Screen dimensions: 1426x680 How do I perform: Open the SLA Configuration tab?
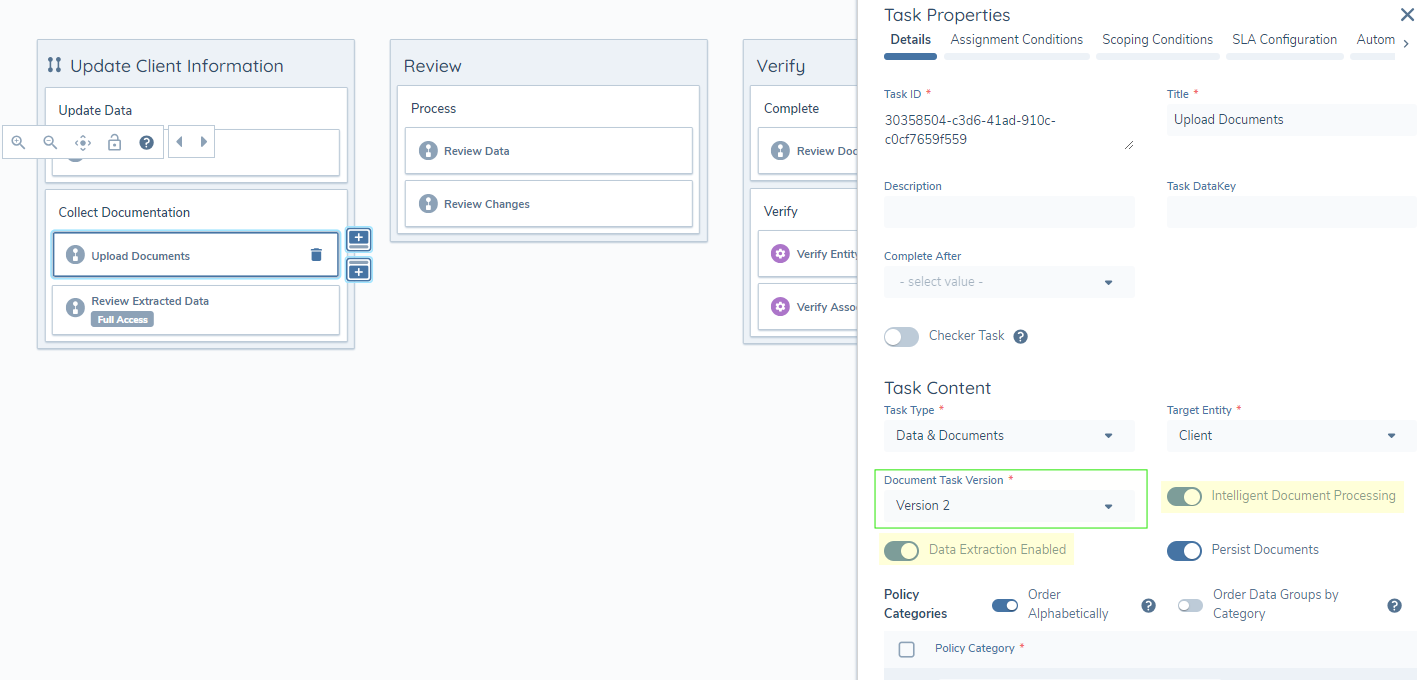pos(1284,39)
